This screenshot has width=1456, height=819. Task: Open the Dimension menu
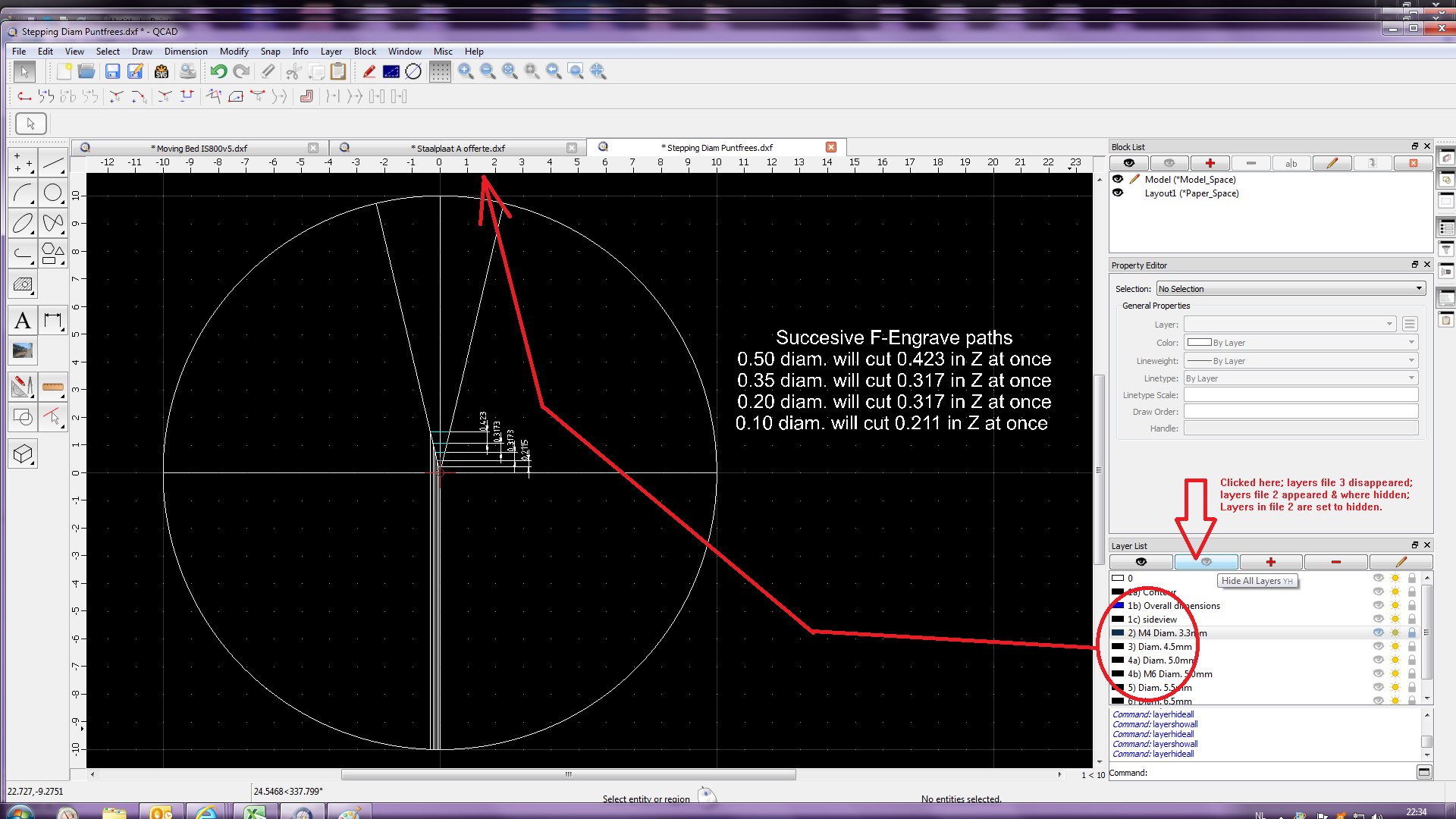pos(185,52)
